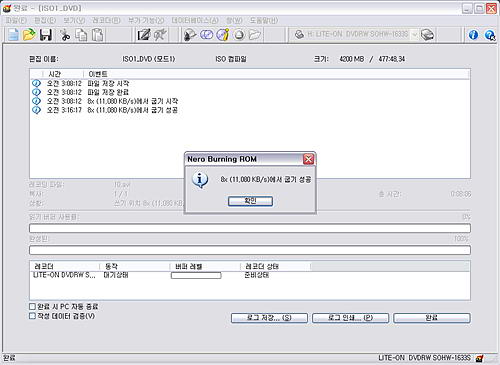Click the 준비상태 recorder status cell
The height and width of the screenshot is (365, 500).
coord(257,275)
